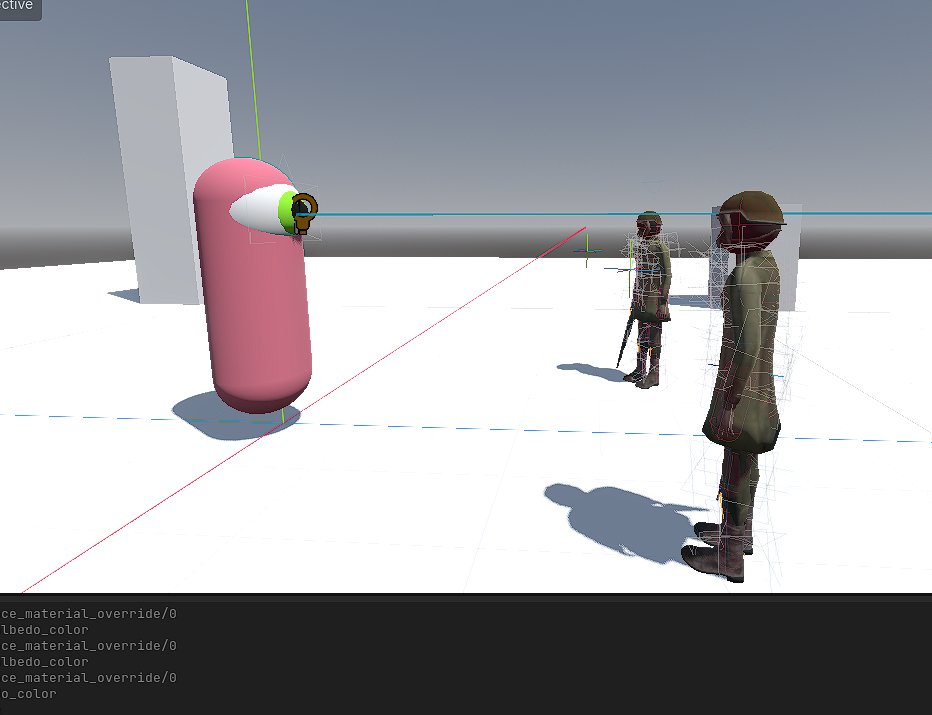Select the camera gizmo icon on the eye
Viewport: 932px width, 715px height.
[305, 213]
